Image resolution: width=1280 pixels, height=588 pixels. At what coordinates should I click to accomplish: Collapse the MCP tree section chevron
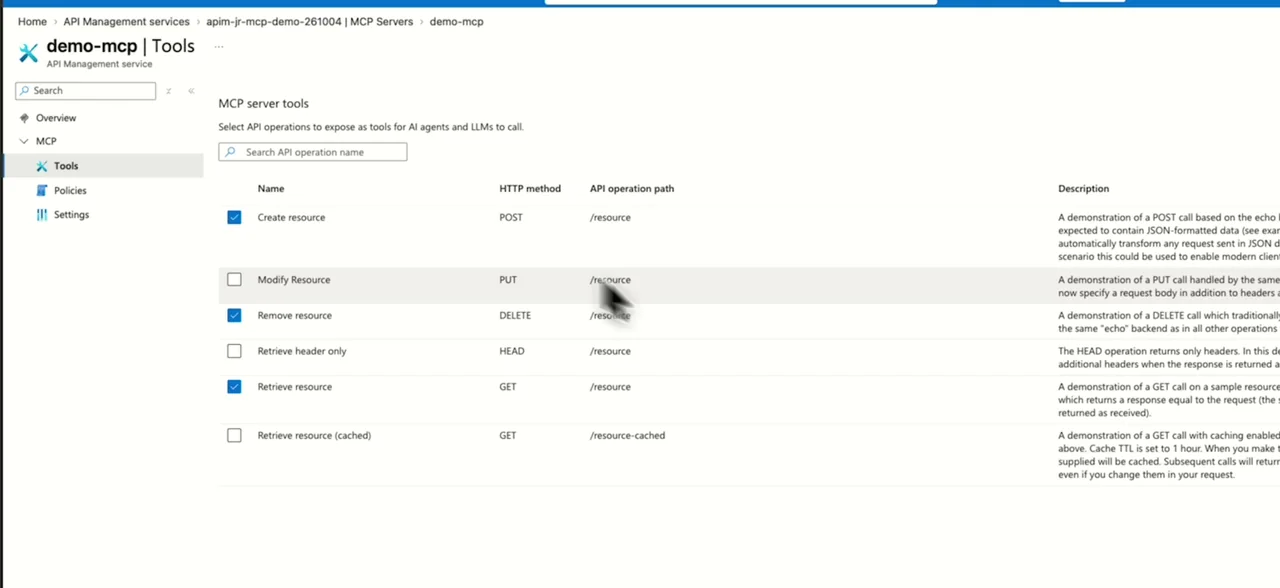click(x=24, y=141)
